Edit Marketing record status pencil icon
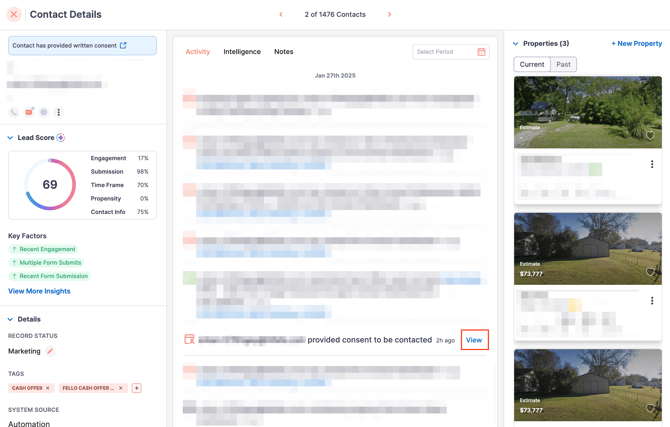The height and width of the screenshot is (427, 670). click(x=50, y=351)
